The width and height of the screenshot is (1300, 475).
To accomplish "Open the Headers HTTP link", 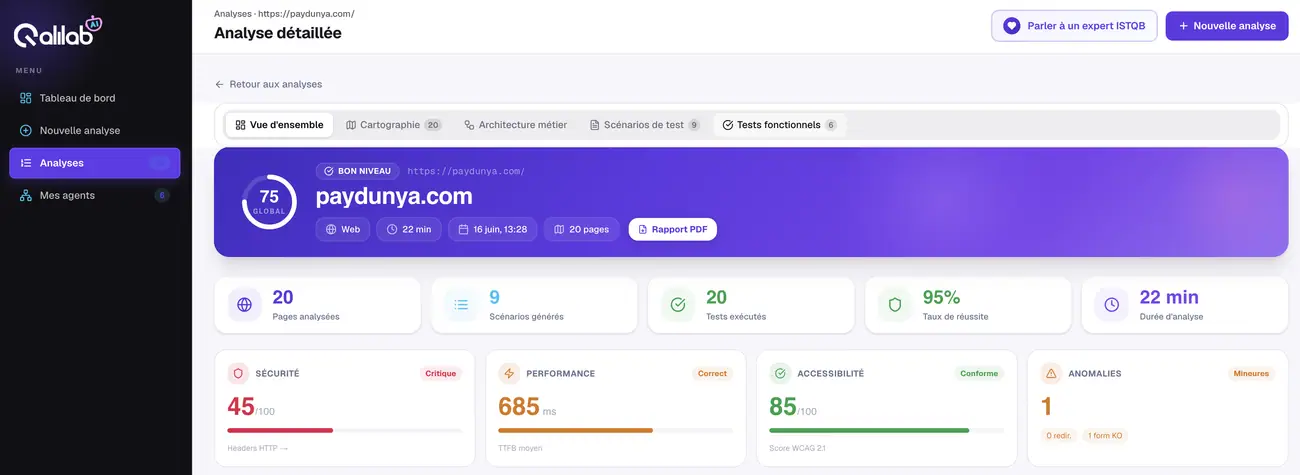I will pos(258,448).
